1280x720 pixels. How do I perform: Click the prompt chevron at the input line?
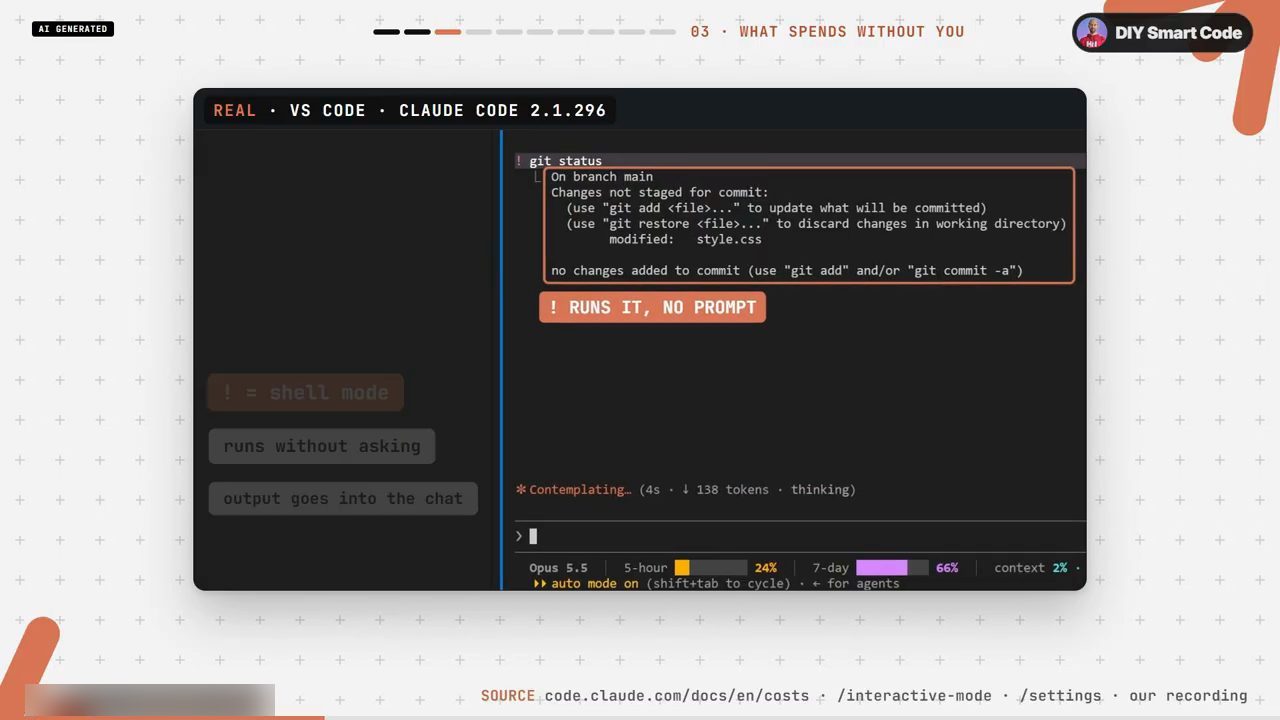[519, 536]
